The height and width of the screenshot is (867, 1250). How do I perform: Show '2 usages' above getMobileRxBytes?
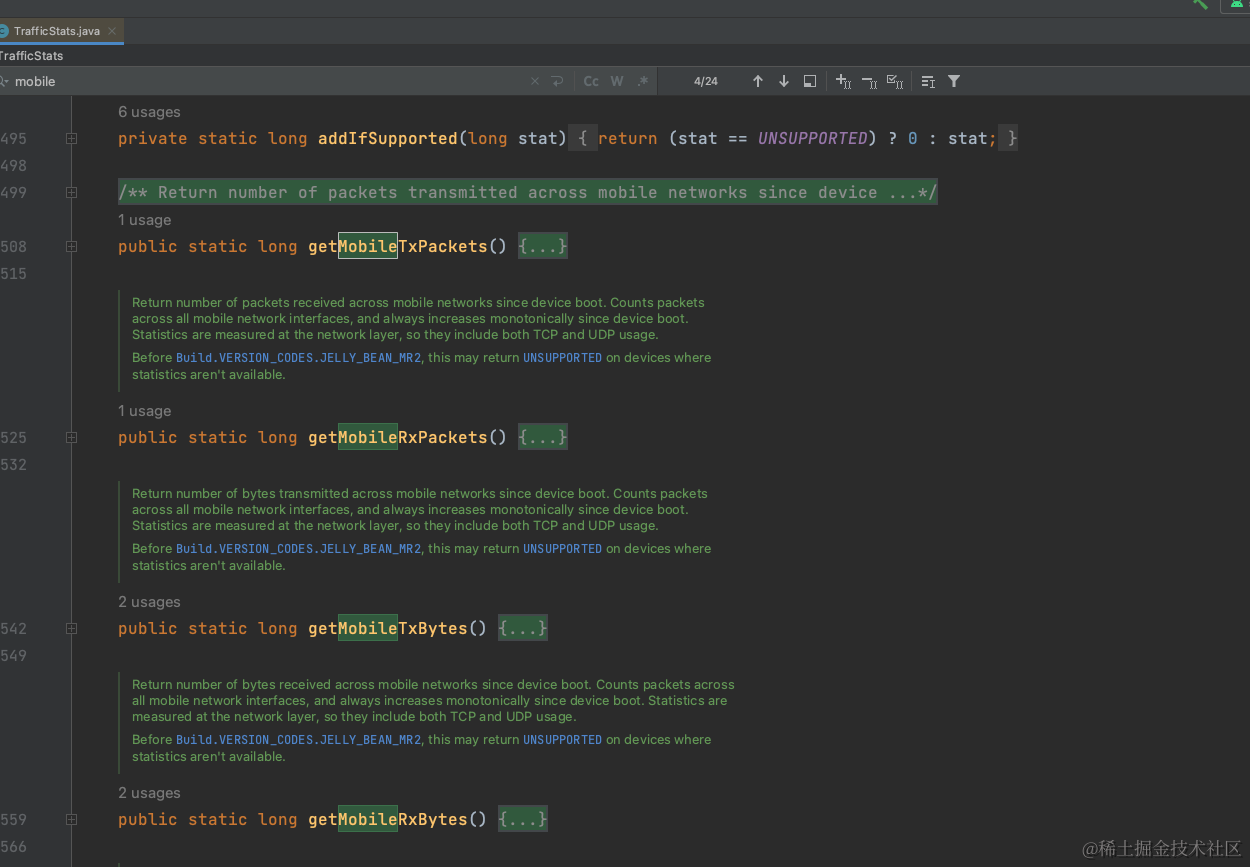[149, 793]
